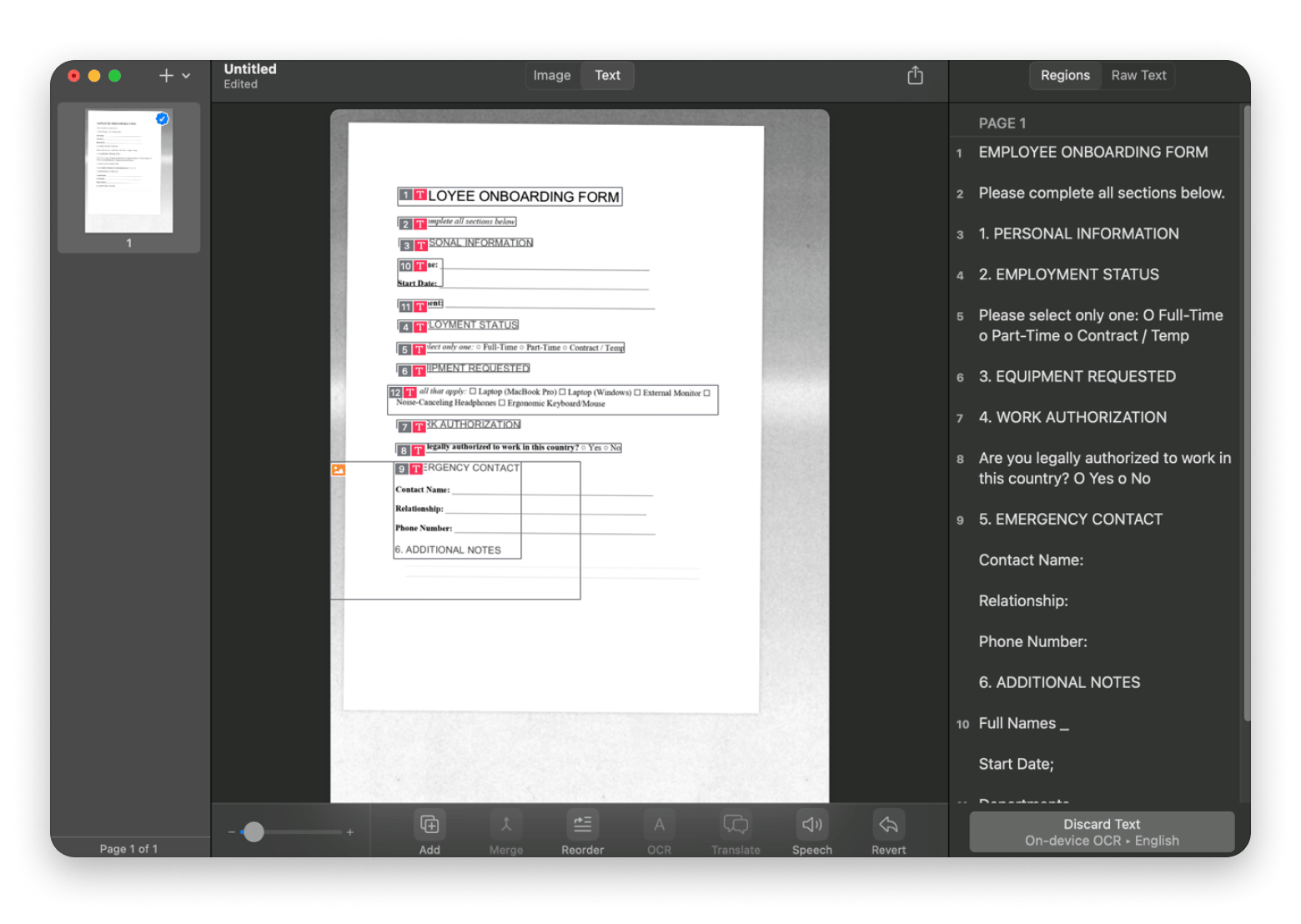Click the Revert icon
1301x924 pixels.
pyautogui.click(x=887, y=824)
